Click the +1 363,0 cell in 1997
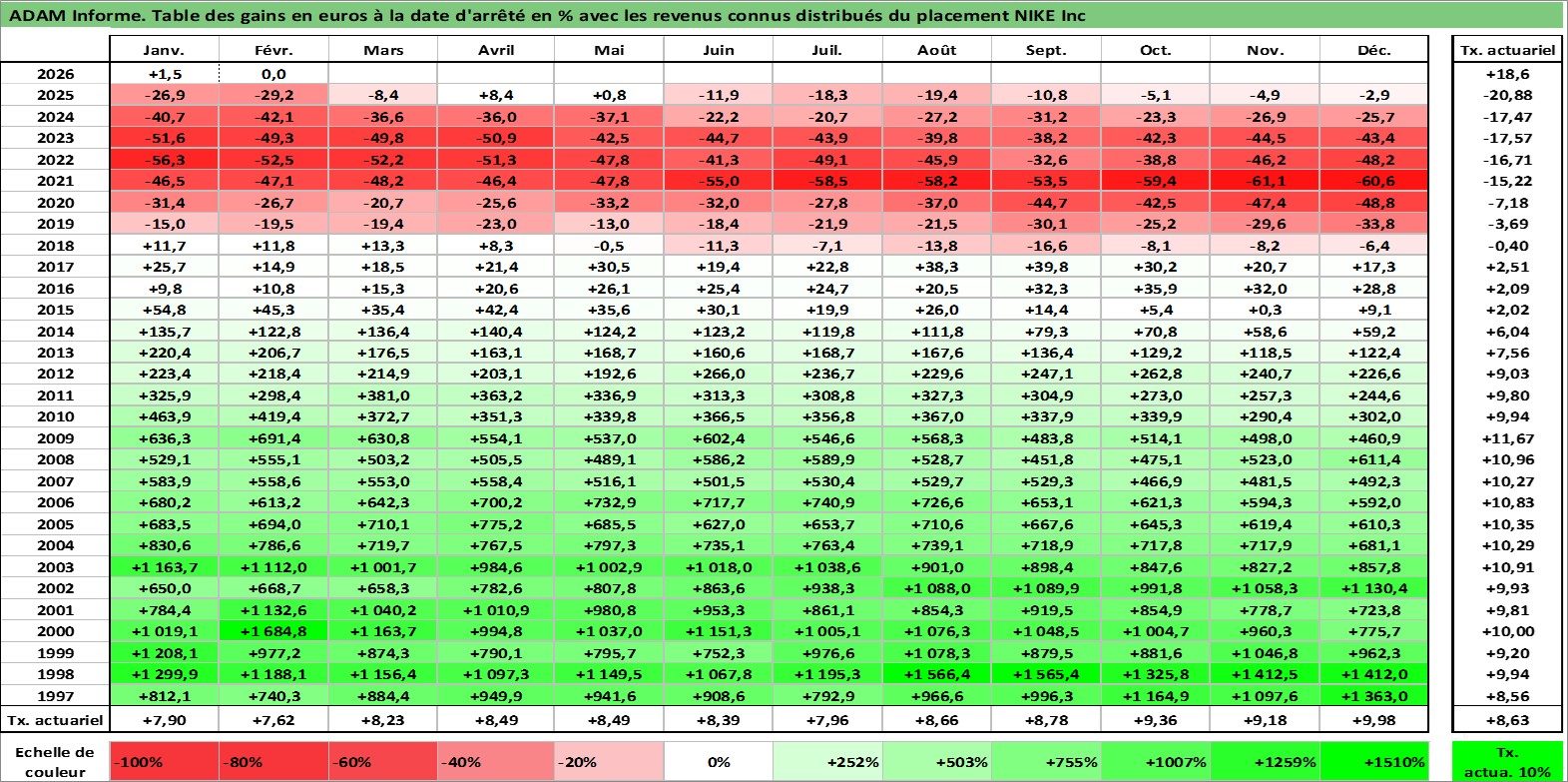The width and height of the screenshot is (1568, 782). [x=1374, y=696]
